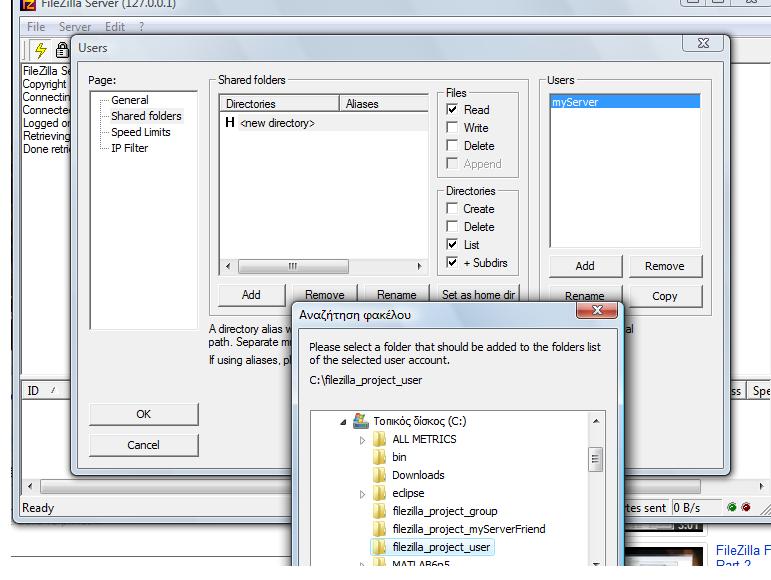Viewport: 771px width, 580px height.
Task: Select the Speed Limits page
Action: [x=141, y=132]
